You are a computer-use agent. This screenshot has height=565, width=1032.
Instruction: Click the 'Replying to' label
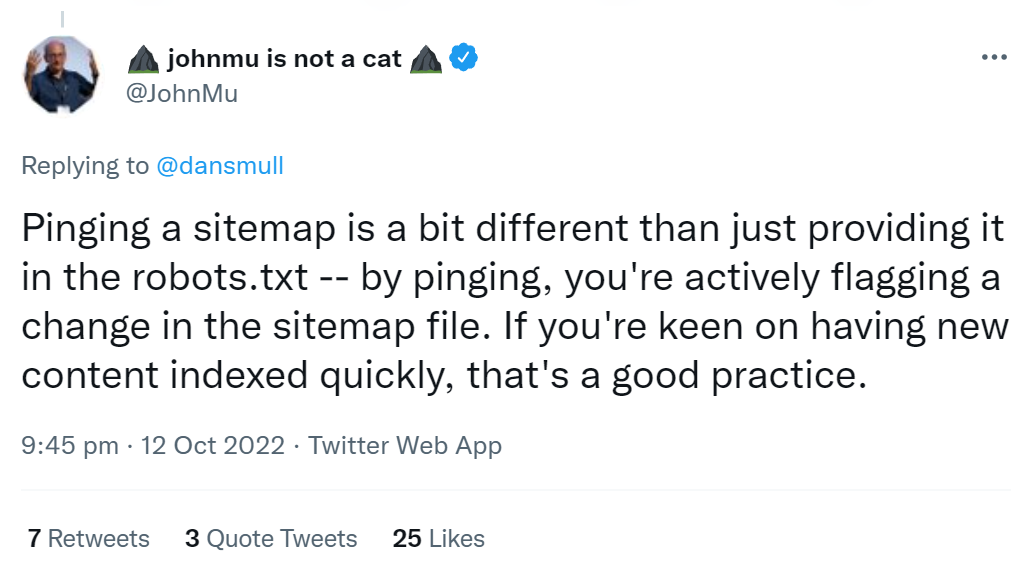(85, 166)
